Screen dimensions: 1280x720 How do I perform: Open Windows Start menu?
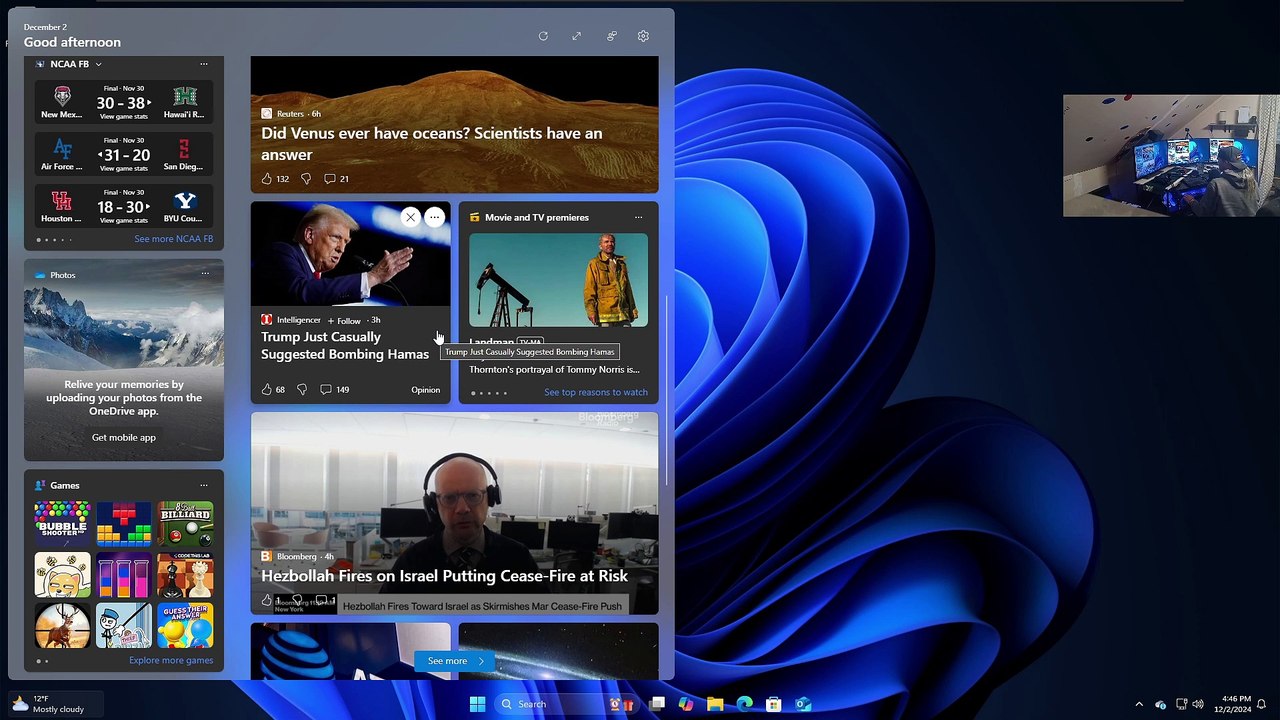477,704
